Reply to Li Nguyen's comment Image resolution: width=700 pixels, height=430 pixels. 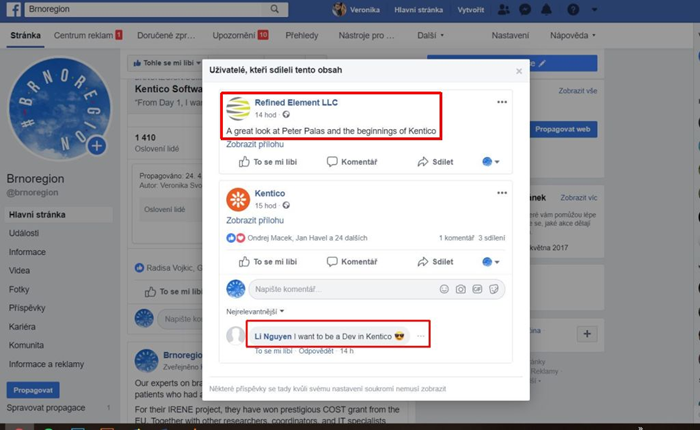(x=316, y=351)
